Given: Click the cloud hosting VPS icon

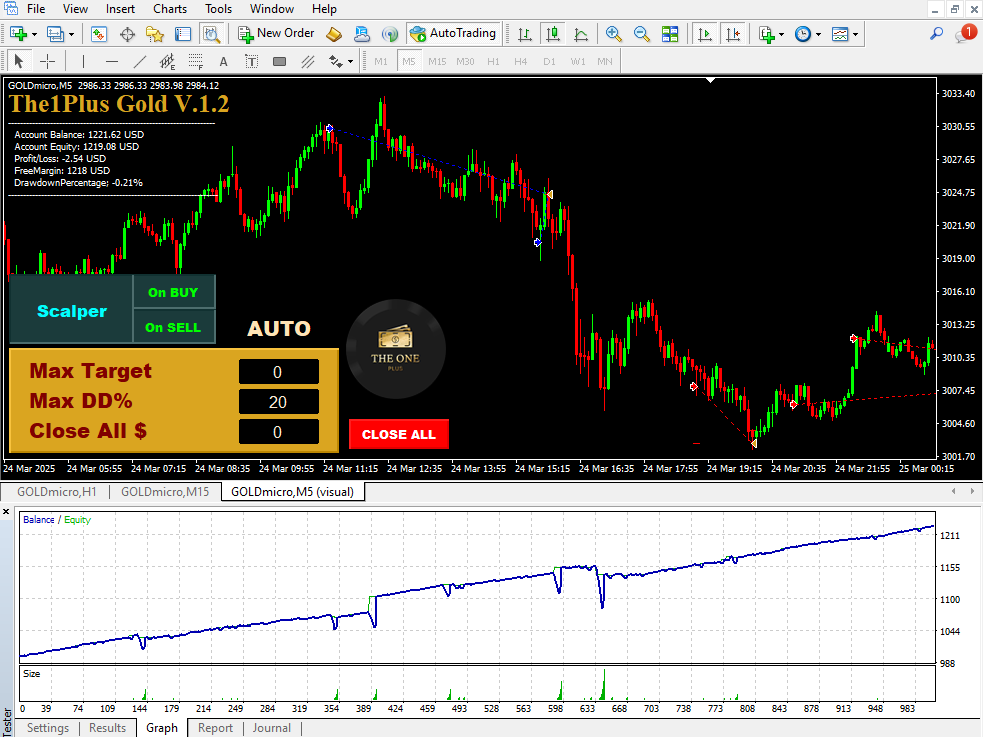Looking at the screenshot, I should point(362,34).
